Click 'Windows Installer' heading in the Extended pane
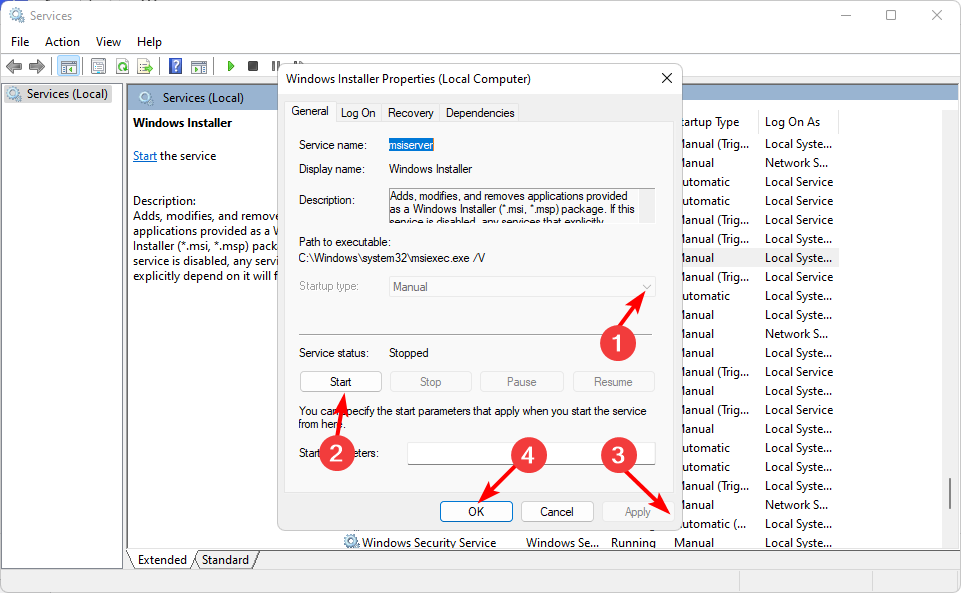Viewport: 961px width, 593px height. tap(183, 123)
